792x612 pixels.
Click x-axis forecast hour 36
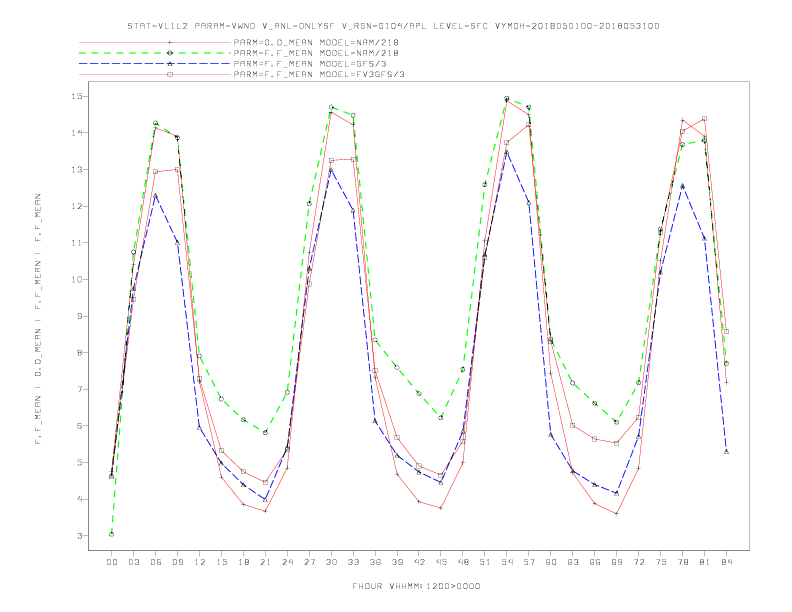pyautogui.click(x=375, y=562)
